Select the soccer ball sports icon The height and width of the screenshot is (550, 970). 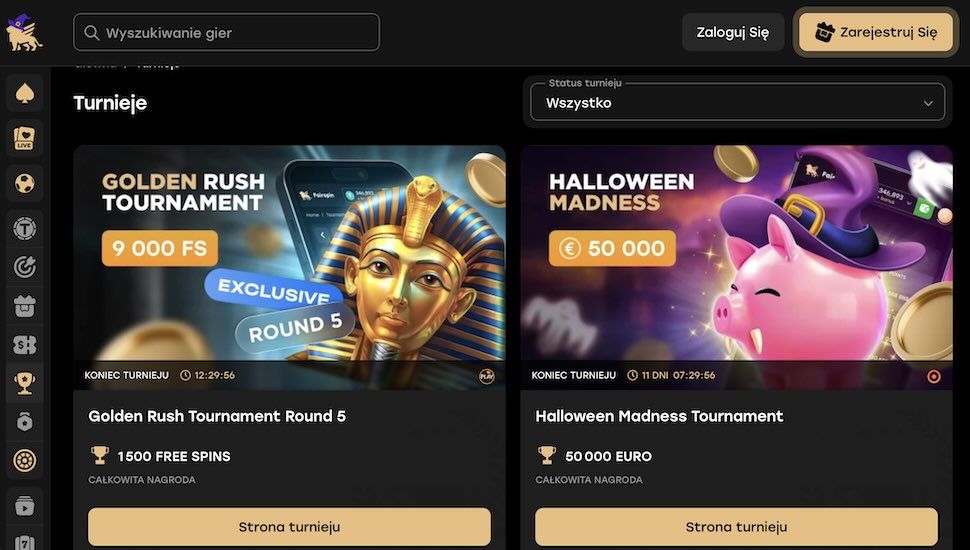pyautogui.click(x=25, y=183)
